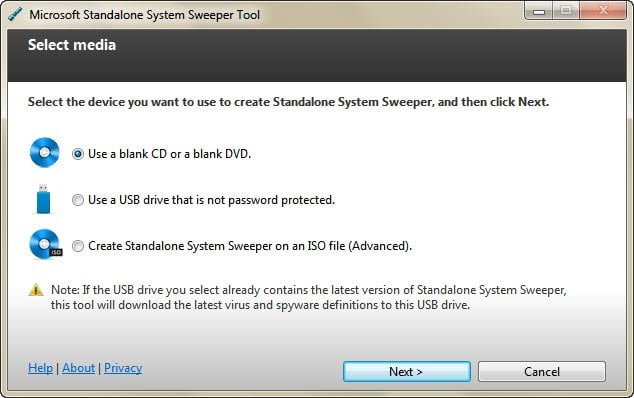
Task: Click the disc icon with ISO badge
Action: coord(46,244)
